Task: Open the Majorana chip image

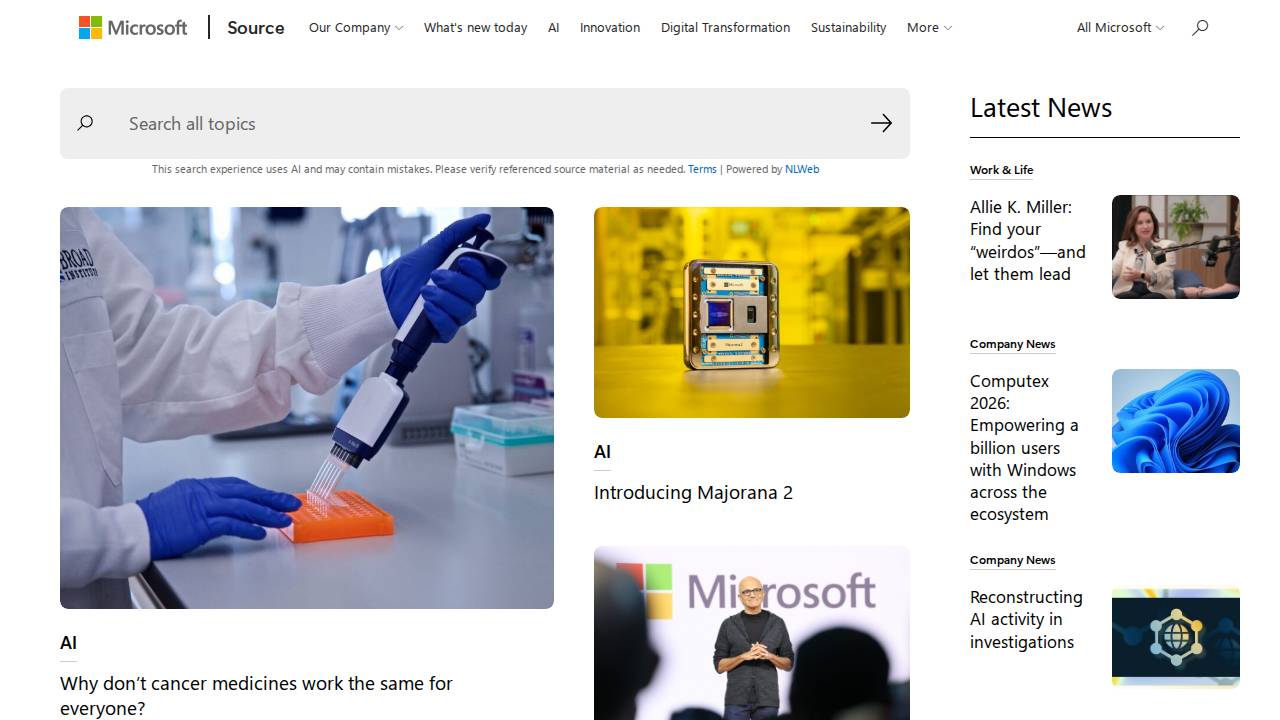Action: pyautogui.click(x=752, y=312)
